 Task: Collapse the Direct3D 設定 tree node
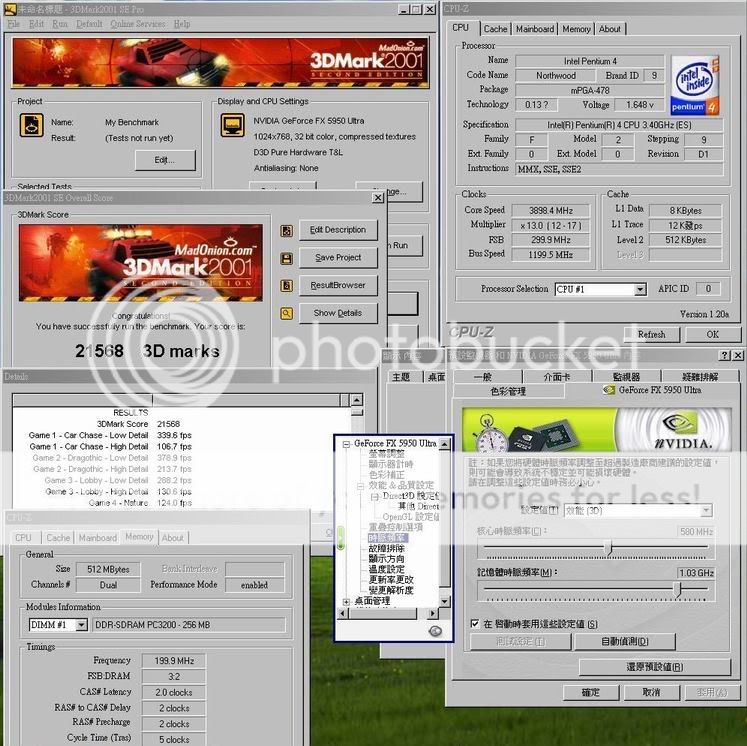tap(375, 496)
